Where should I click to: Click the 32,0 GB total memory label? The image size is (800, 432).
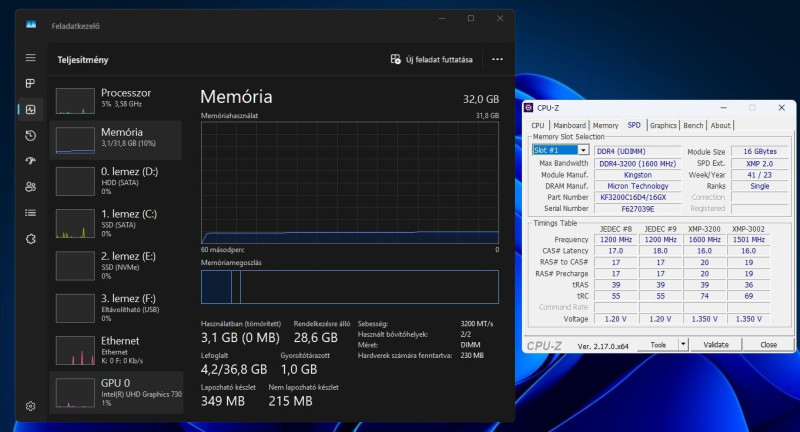(x=481, y=99)
